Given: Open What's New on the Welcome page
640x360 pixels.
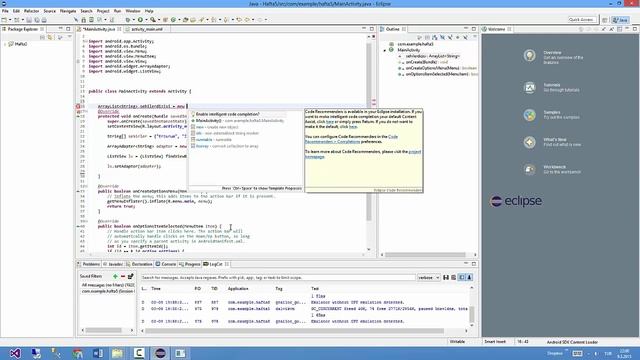Looking at the screenshot, I should [552, 142].
